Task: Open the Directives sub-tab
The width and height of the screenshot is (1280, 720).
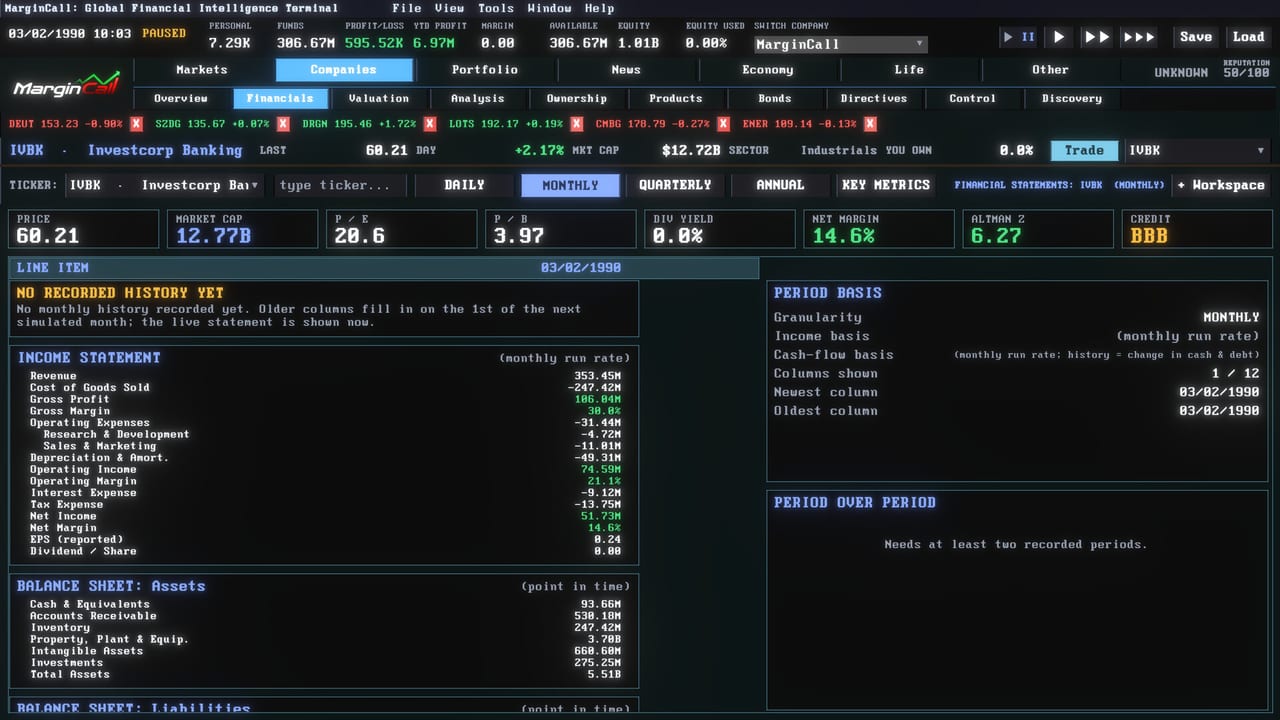Action: [x=874, y=98]
